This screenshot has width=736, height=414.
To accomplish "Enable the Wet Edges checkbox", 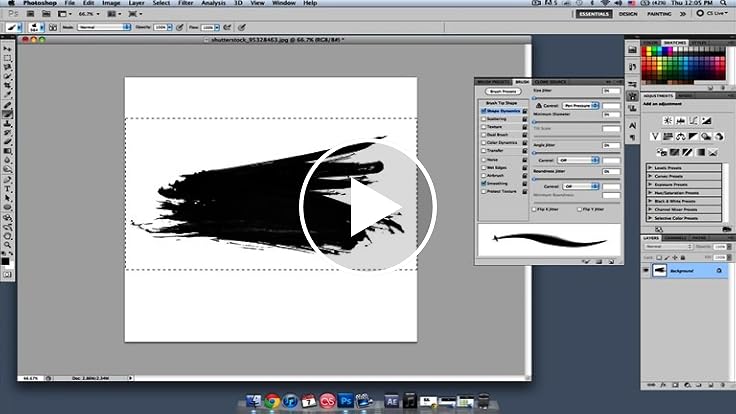I will click(483, 167).
